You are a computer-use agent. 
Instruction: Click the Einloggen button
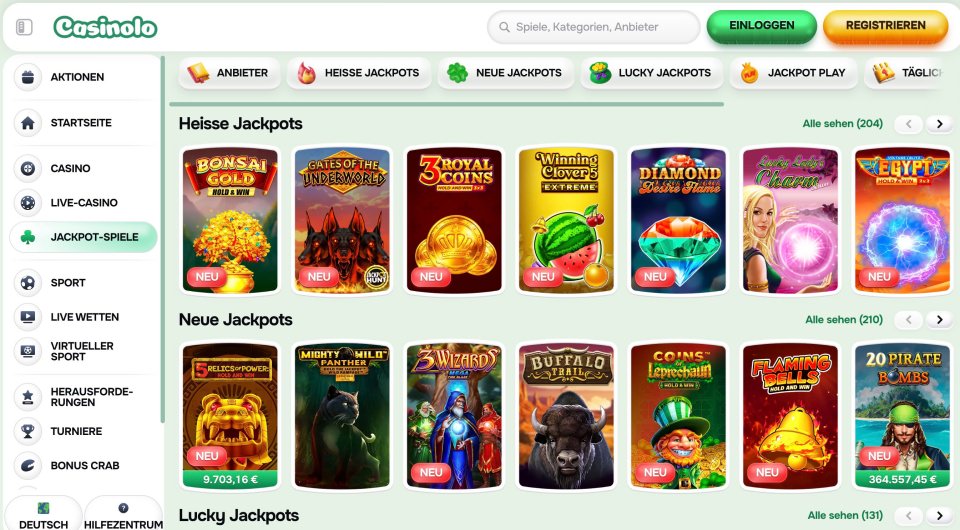point(762,26)
